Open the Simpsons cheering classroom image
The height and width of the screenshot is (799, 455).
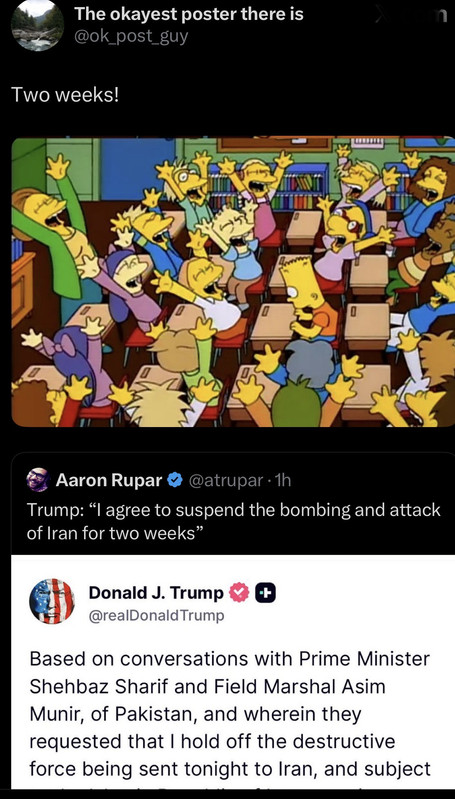pyautogui.click(x=233, y=281)
